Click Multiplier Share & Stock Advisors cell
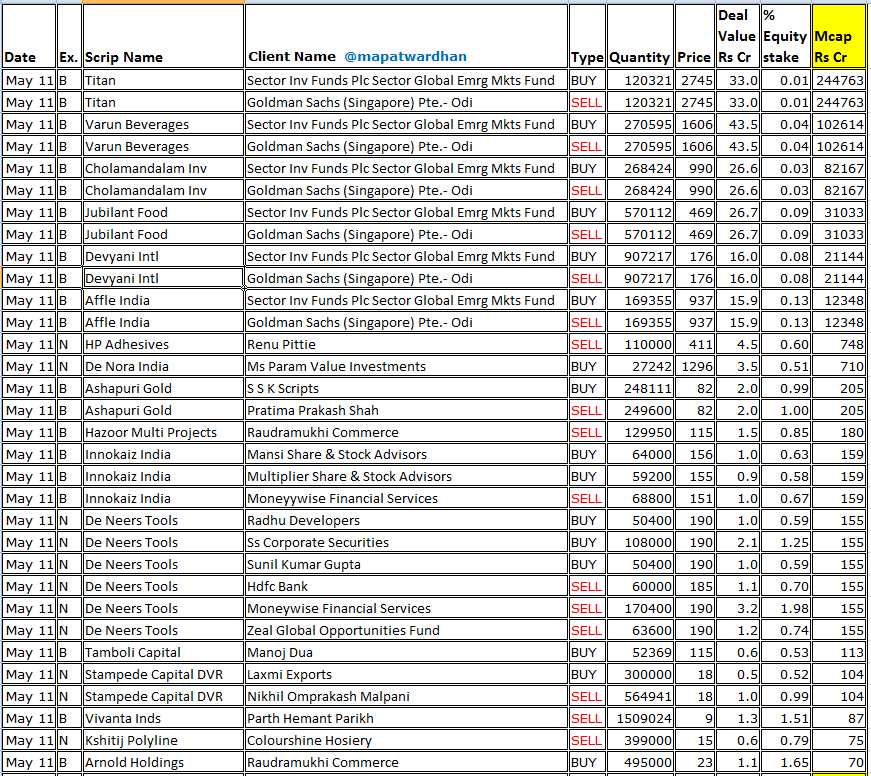Screen dimensions: 871x776 coord(406,477)
